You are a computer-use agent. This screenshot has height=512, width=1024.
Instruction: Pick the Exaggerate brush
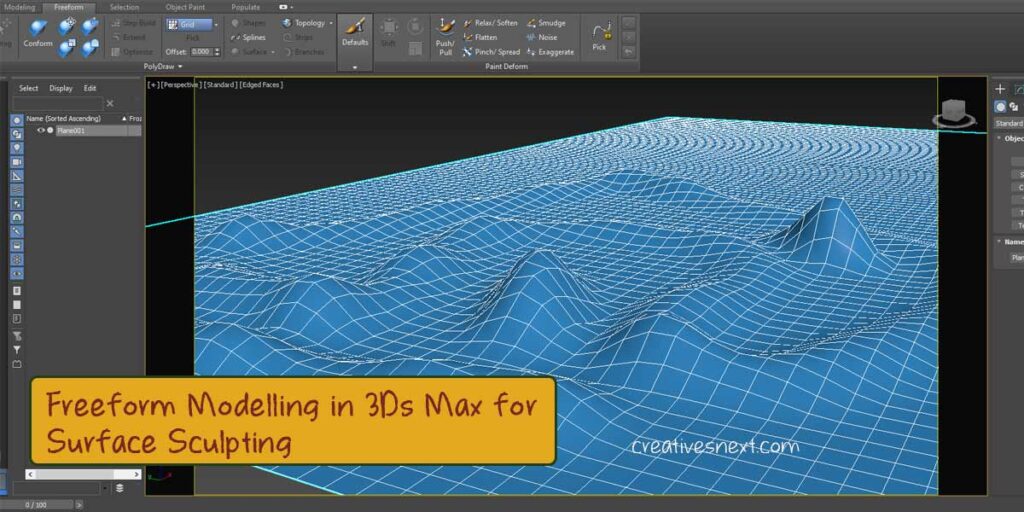548,51
